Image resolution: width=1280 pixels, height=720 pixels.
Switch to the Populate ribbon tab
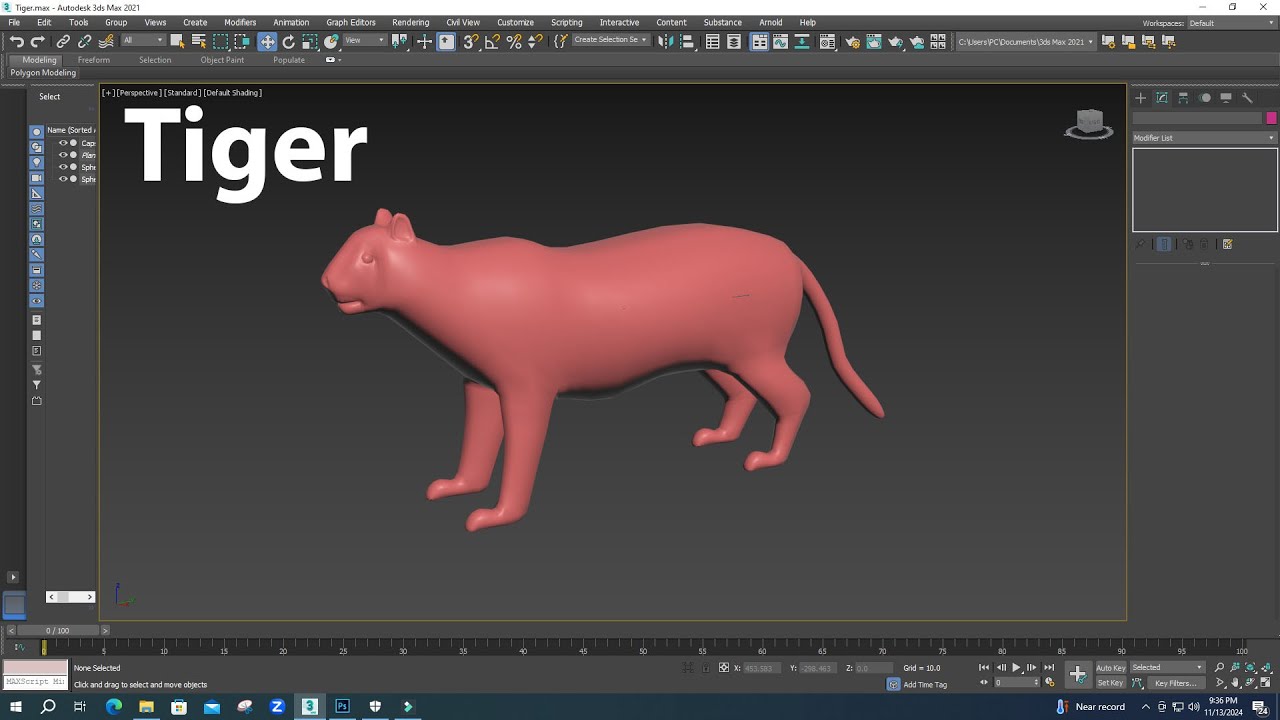click(289, 60)
